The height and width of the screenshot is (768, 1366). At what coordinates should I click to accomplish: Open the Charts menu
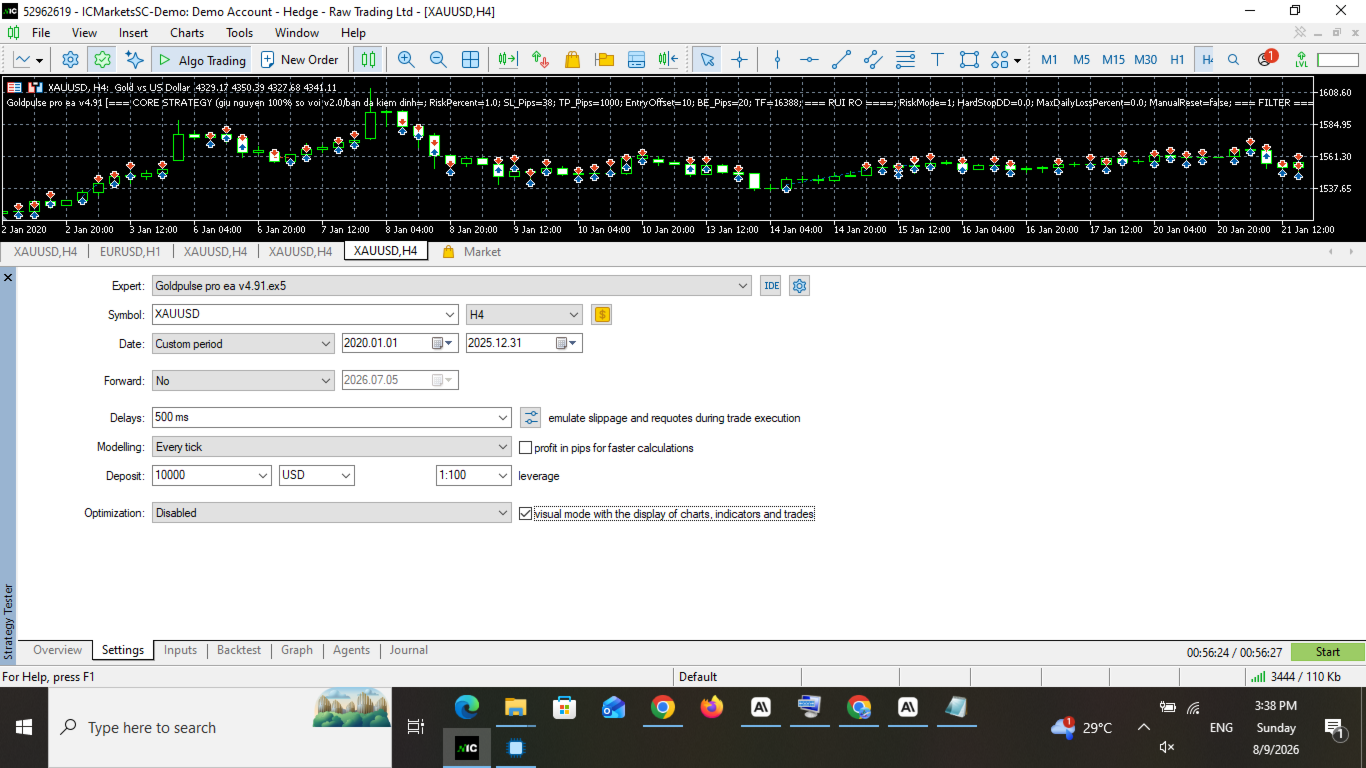(x=187, y=32)
